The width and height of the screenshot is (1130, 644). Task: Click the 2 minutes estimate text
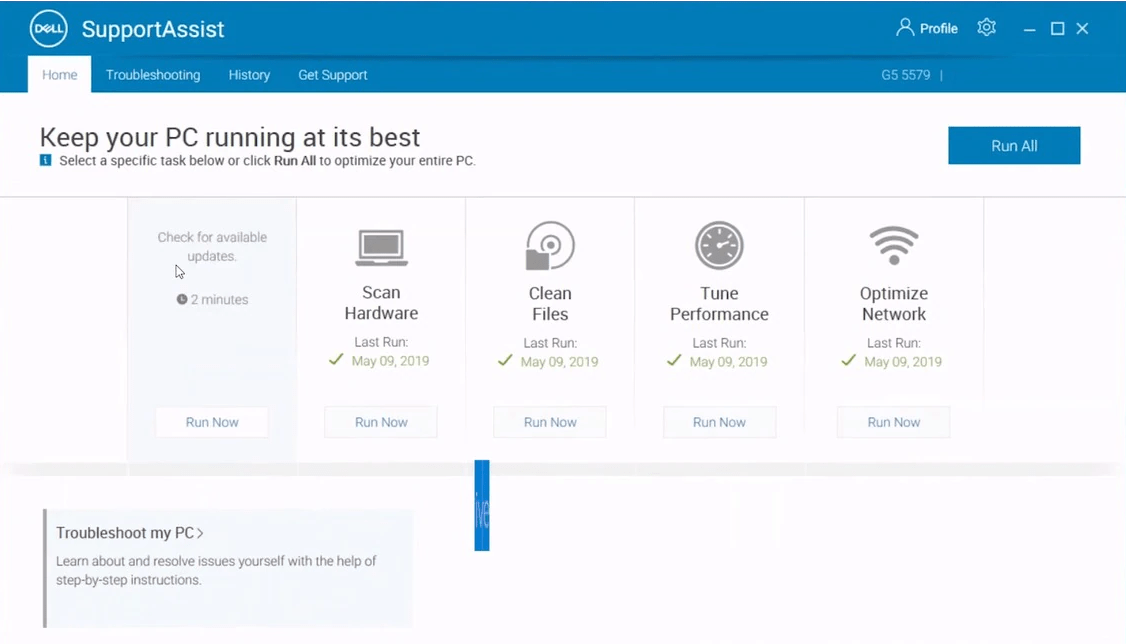[219, 300]
